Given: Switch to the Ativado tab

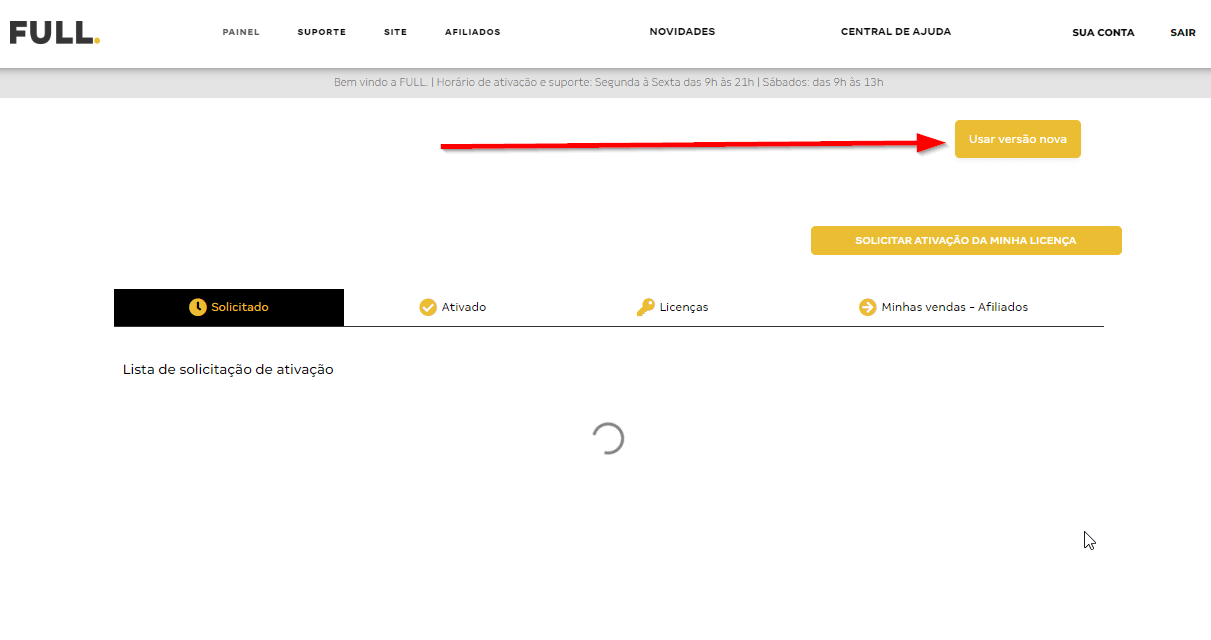Looking at the screenshot, I should click(x=453, y=307).
